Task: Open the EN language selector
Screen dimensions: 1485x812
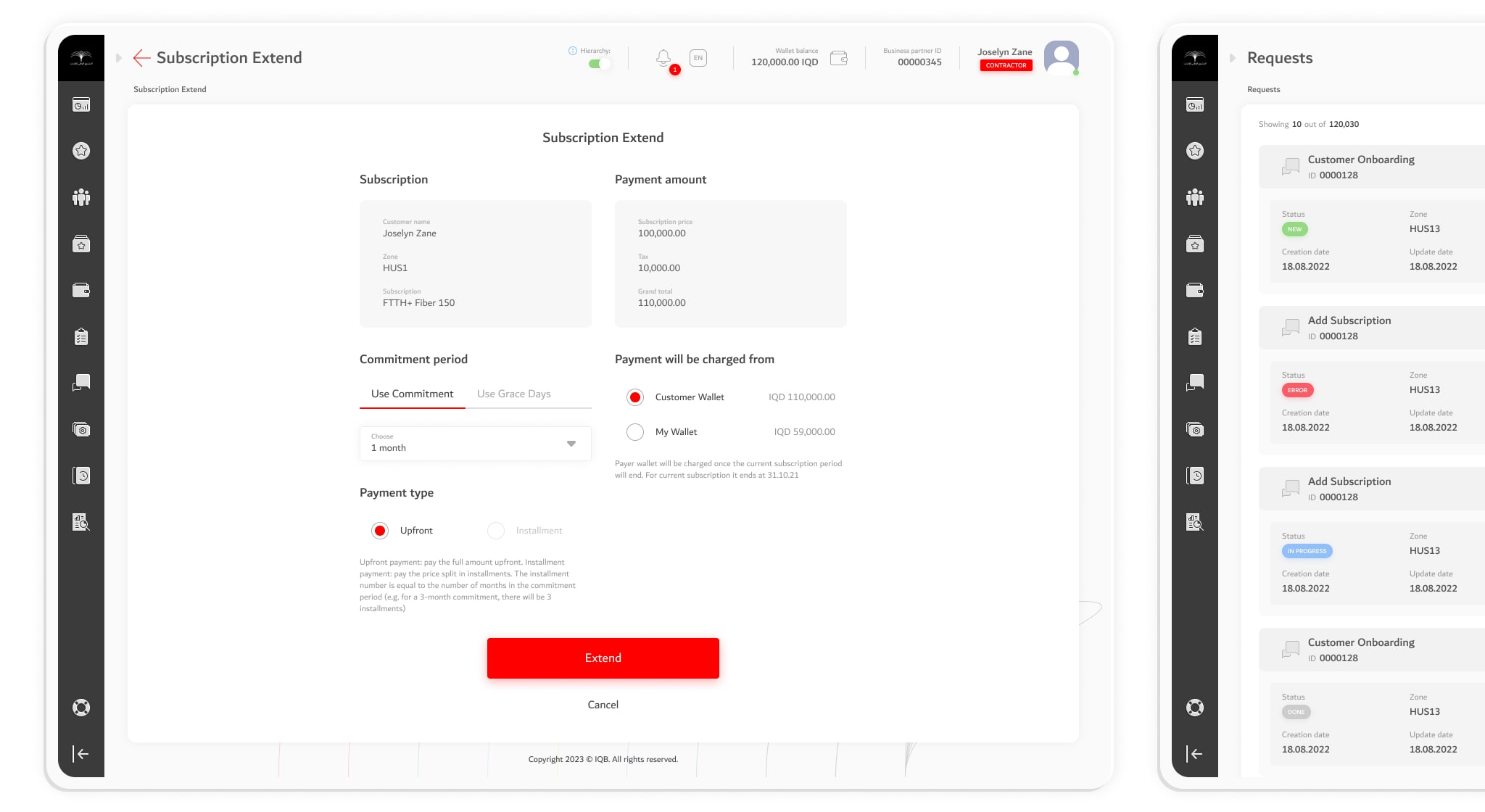Action: 698,58
